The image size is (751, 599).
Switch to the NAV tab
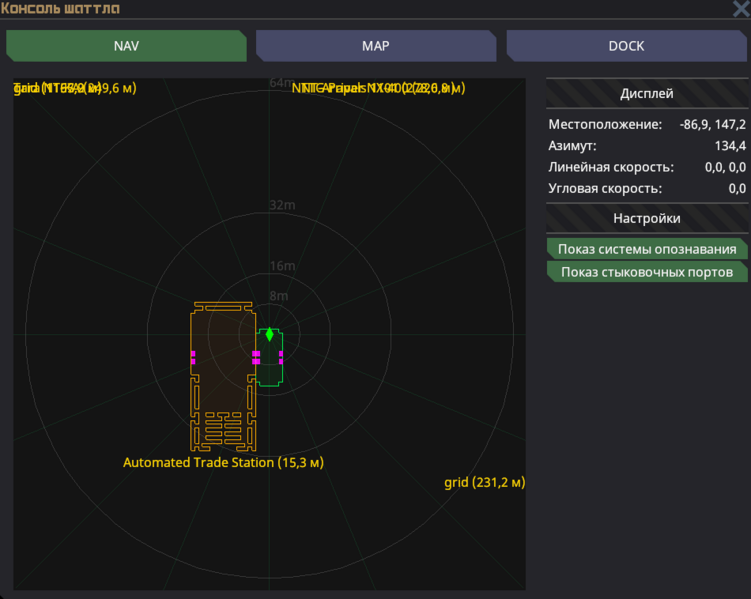click(126, 46)
